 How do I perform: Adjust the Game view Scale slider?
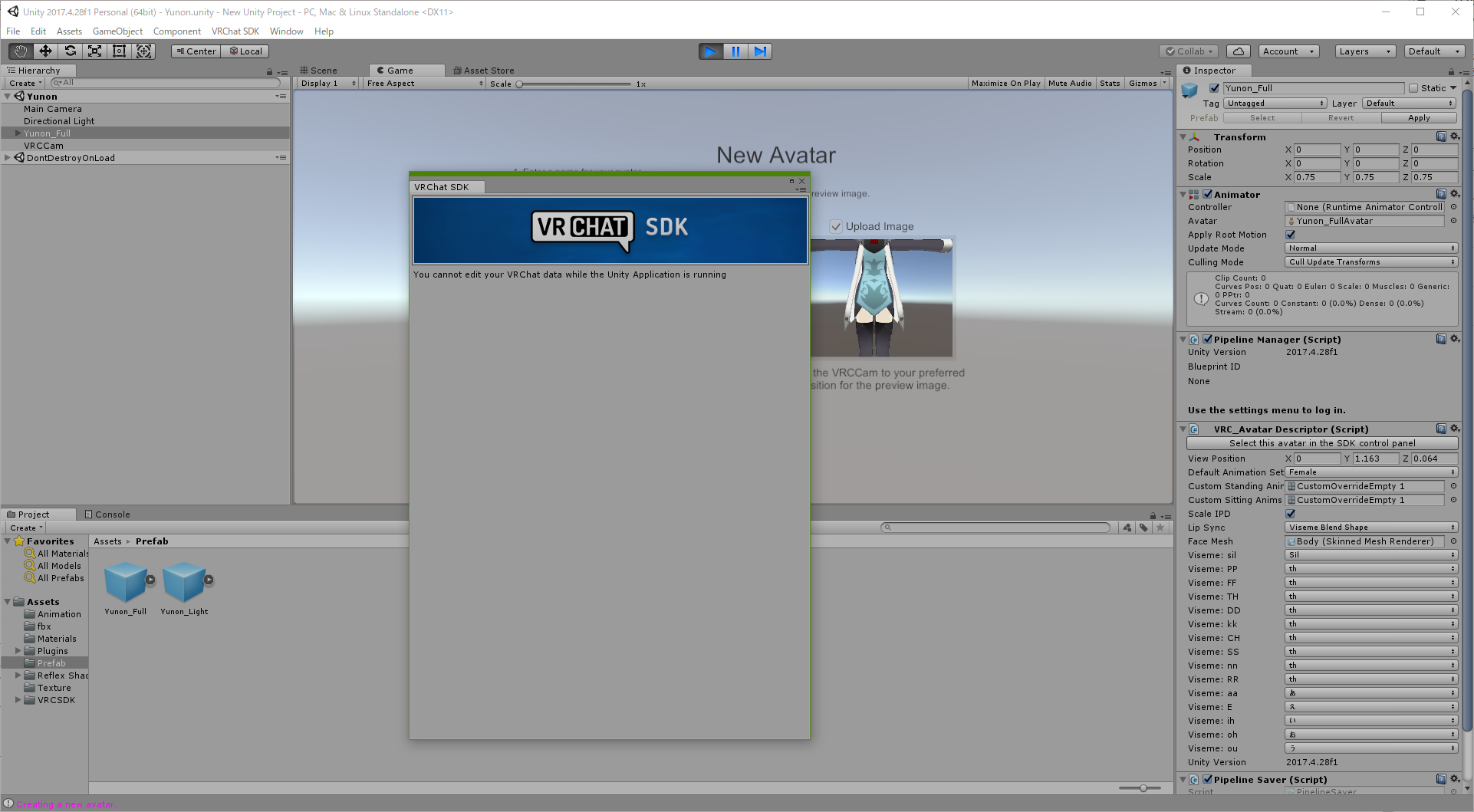[520, 84]
